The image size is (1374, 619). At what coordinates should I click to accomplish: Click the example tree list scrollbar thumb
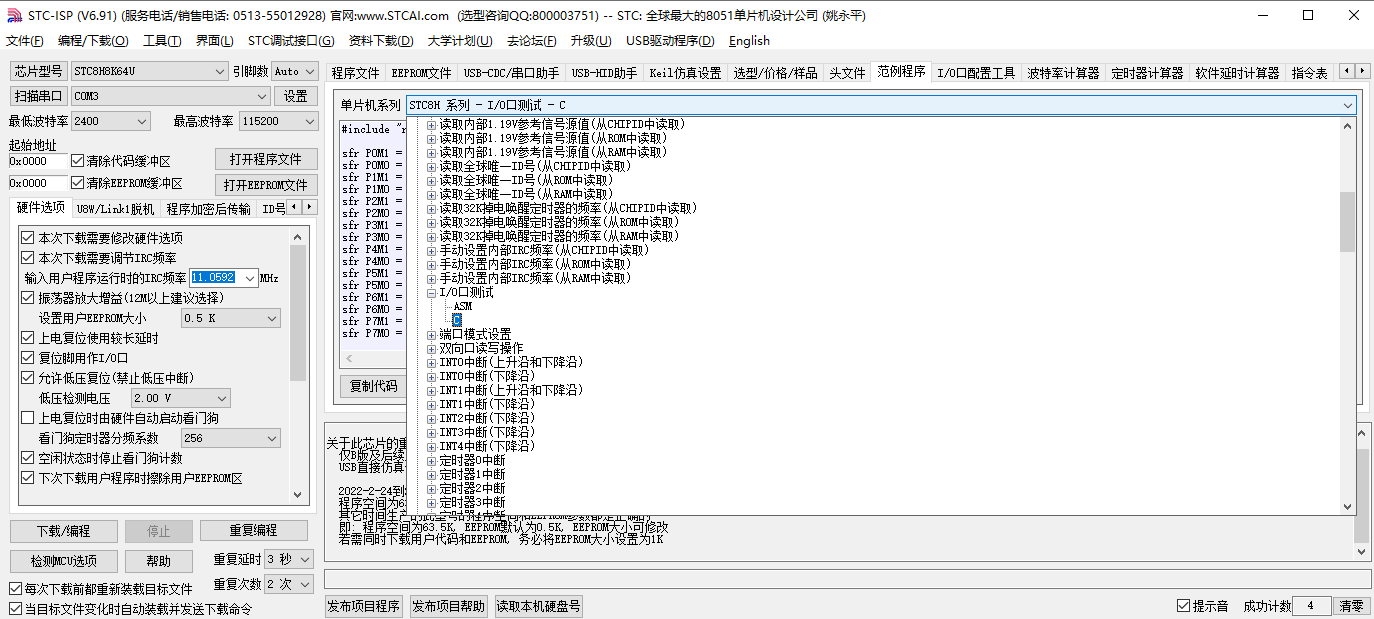[x=1347, y=224]
